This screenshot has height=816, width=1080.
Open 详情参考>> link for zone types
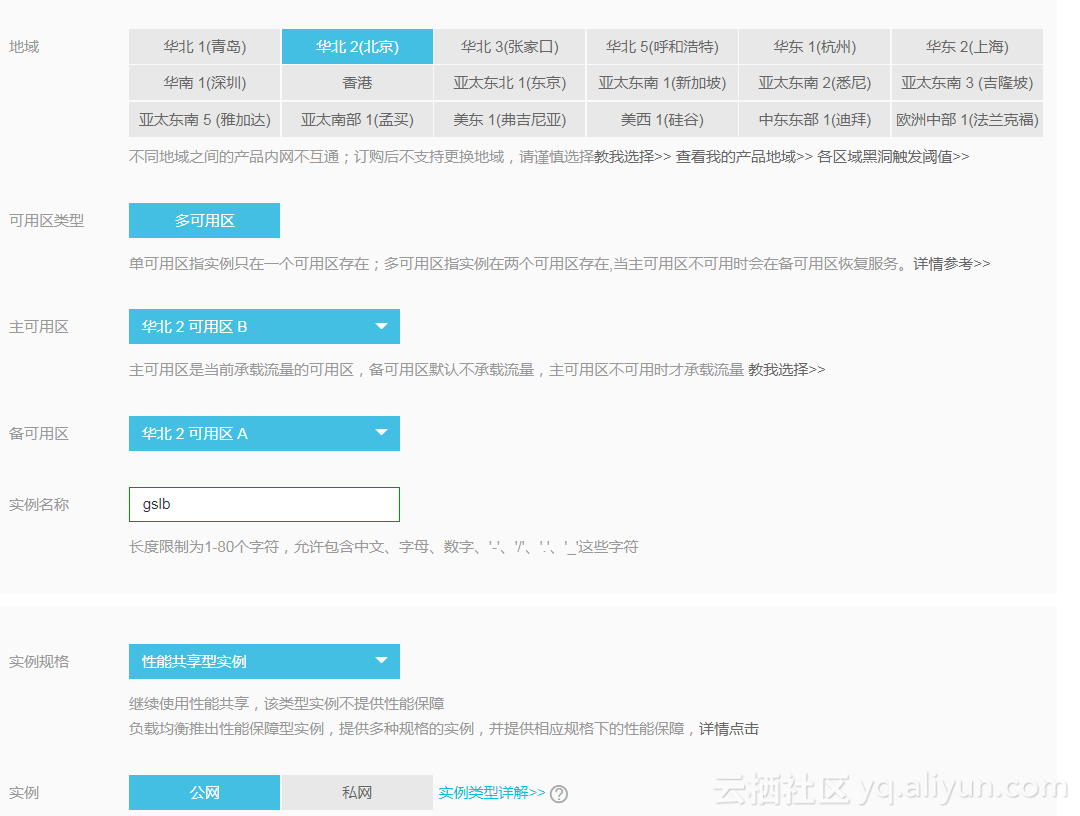[952, 264]
